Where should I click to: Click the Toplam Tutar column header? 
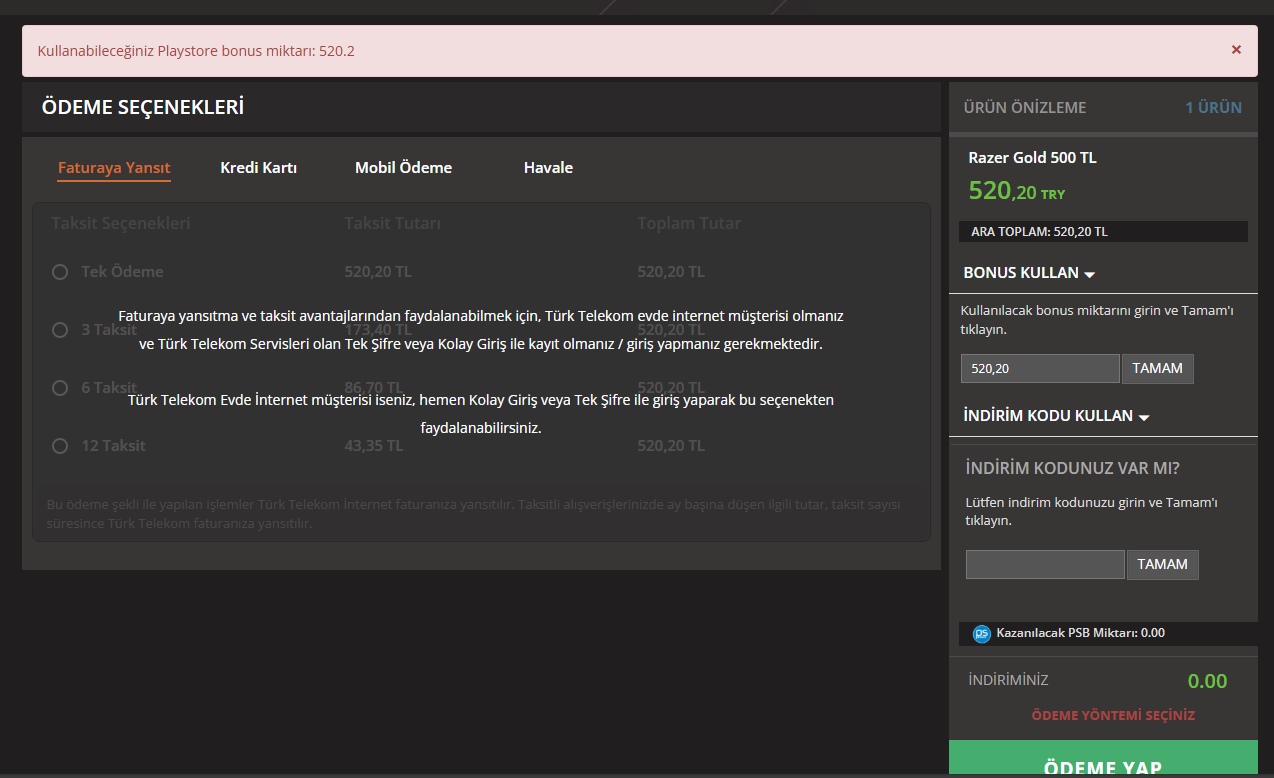coord(689,223)
